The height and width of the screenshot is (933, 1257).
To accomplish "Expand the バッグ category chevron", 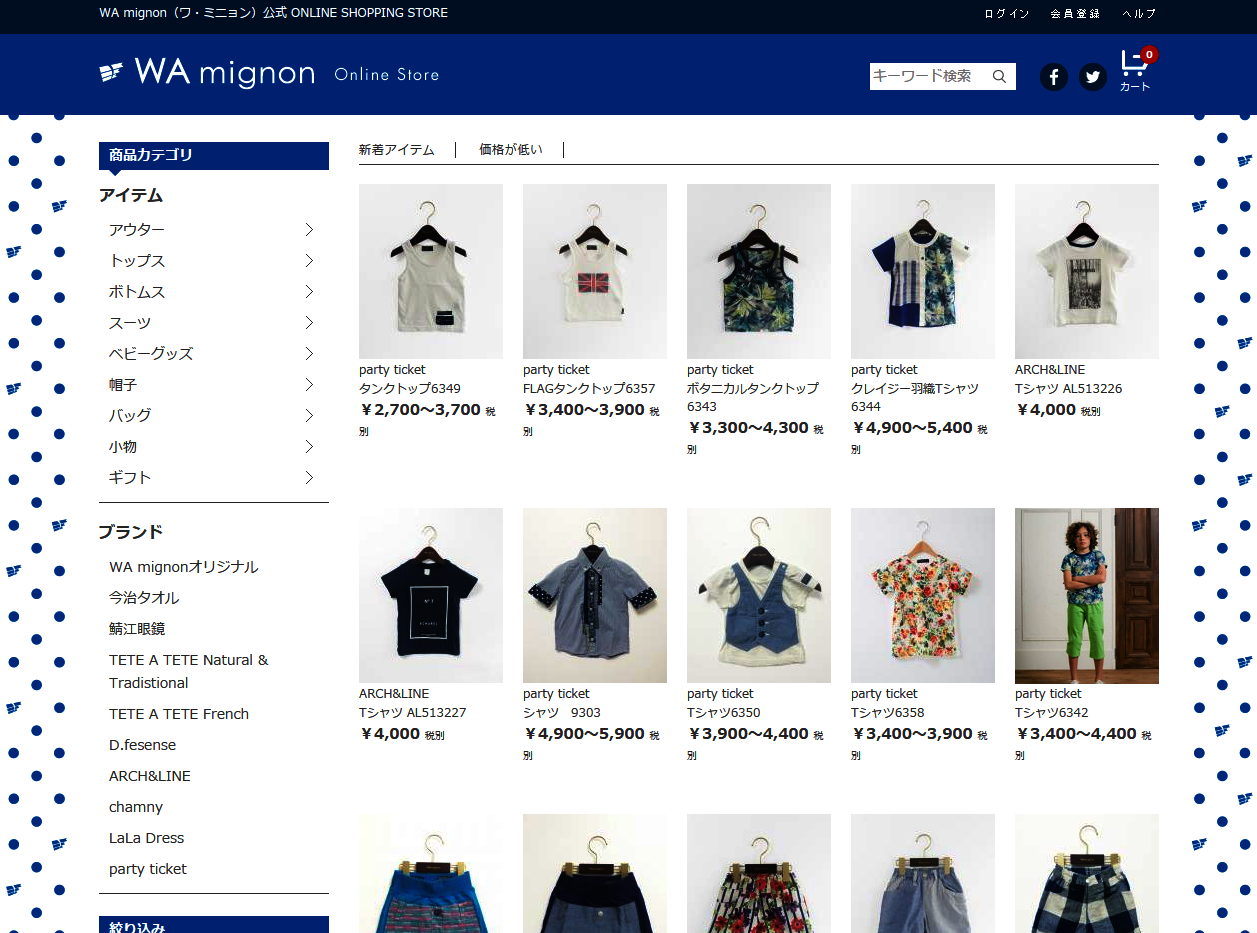I will pyautogui.click(x=309, y=416).
